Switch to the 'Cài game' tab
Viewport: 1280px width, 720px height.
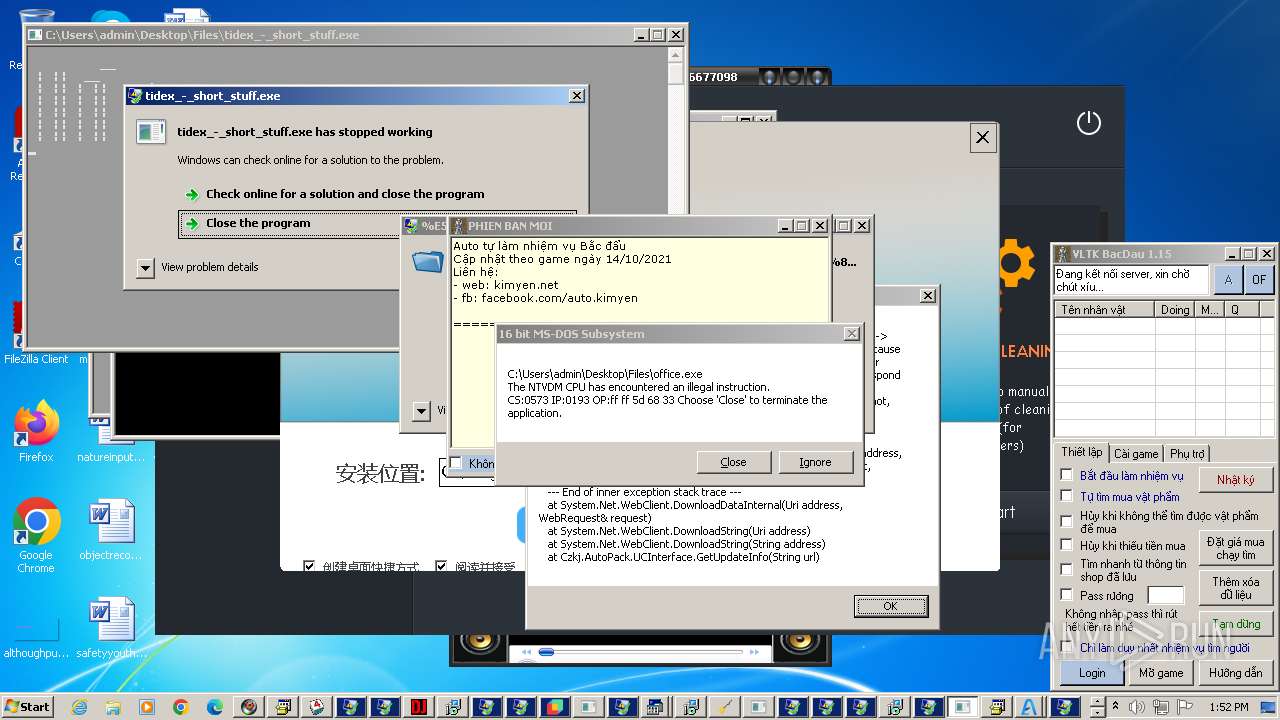point(1136,453)
